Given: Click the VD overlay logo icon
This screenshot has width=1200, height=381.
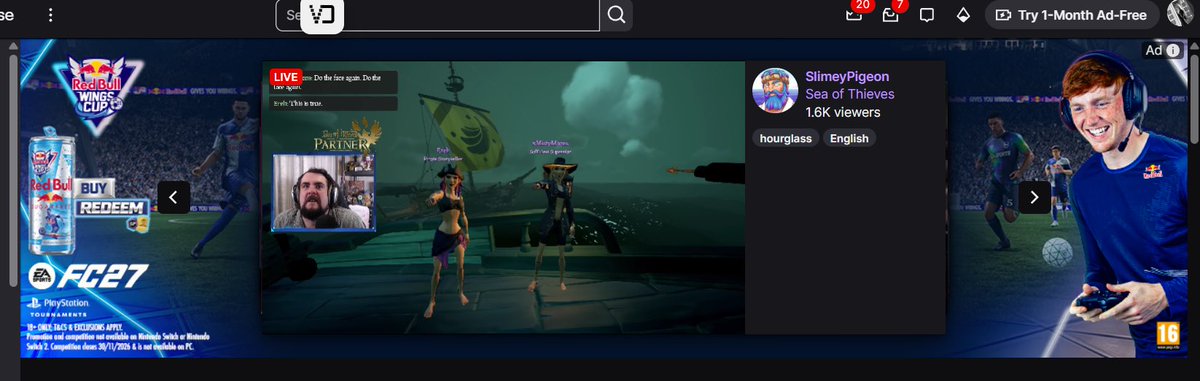Looking at the screenshot, I should point(322,15).
